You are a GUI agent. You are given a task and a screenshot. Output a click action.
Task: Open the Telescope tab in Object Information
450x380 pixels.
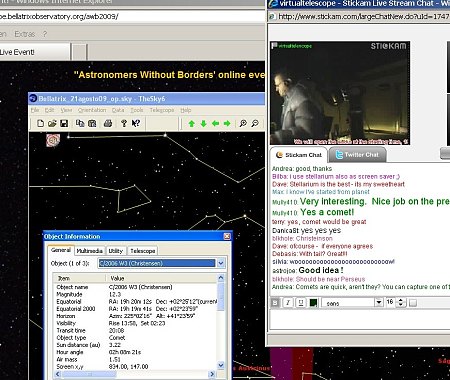pos(143,251)
